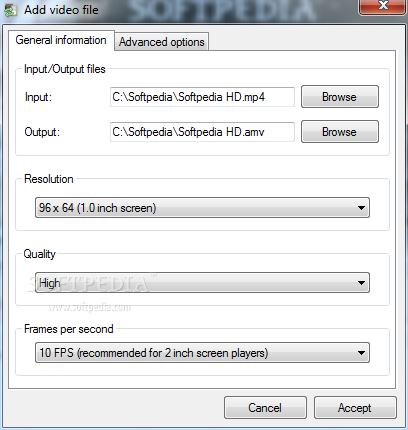Accept the video file settings
This screenshot has width=408, height=430.
[355, 408]
